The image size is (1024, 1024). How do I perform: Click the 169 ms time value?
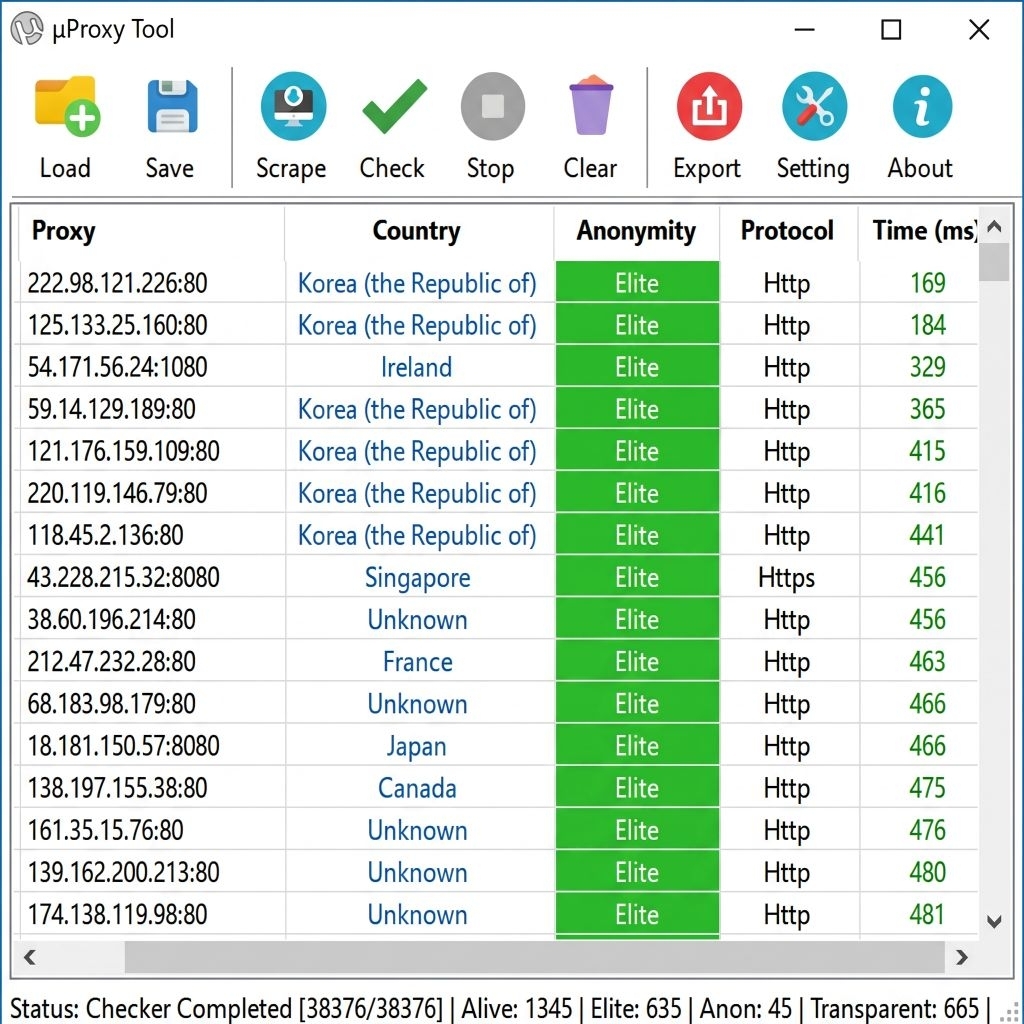928,283
